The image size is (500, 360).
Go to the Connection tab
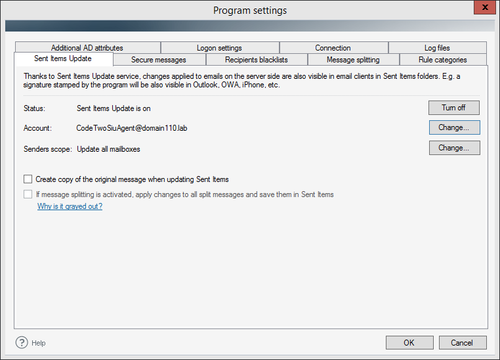click(x=333, y=48)
